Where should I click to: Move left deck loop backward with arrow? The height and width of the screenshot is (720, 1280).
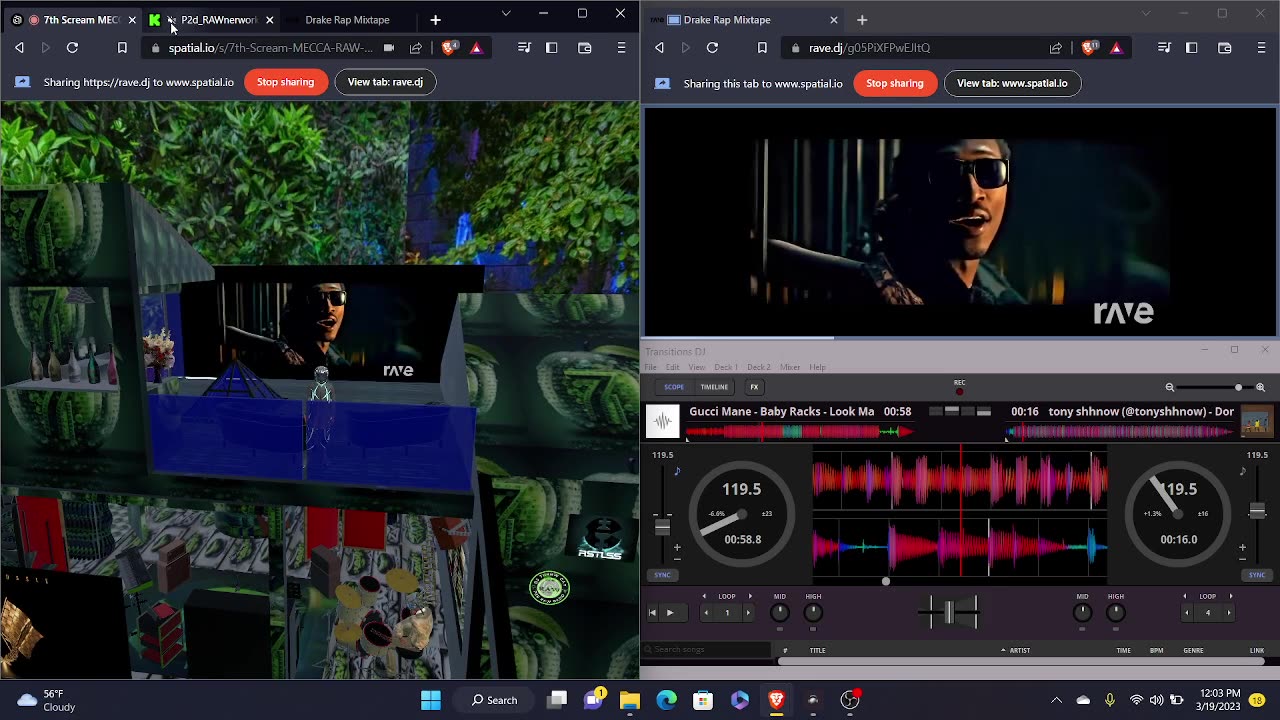point(704,596)
